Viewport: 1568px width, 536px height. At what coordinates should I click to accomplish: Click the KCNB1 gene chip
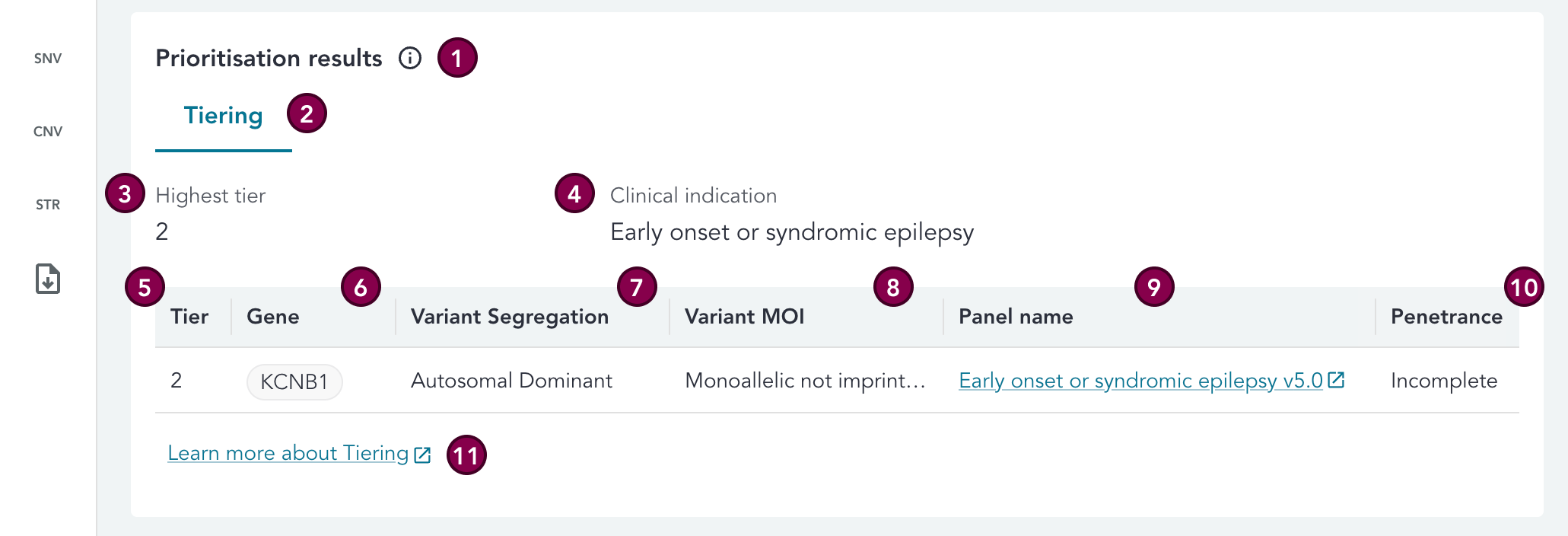pyautogui.click(x=294, y=381)
